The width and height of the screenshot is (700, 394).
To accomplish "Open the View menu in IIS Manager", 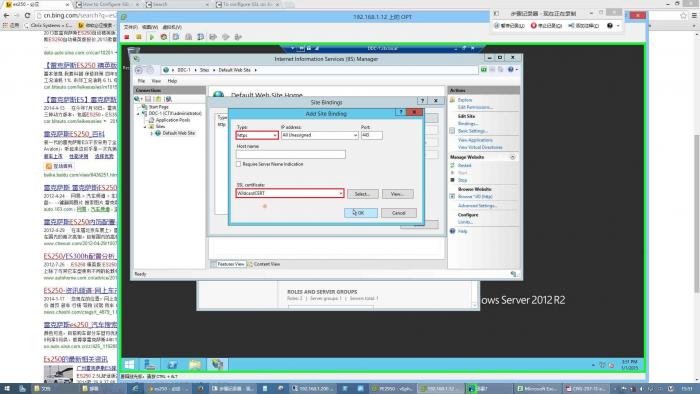I will pyautogui.click(x=156, y=81).
